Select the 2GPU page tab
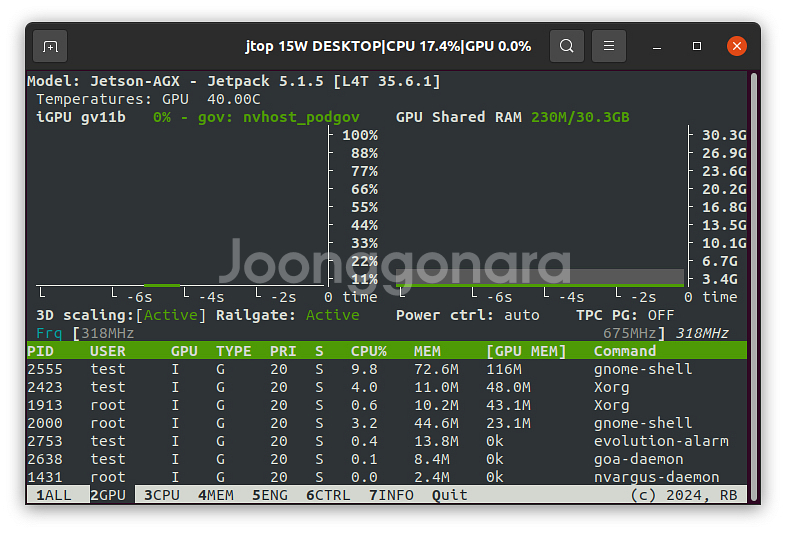786x533 pixels. click(x=108, y=495)
